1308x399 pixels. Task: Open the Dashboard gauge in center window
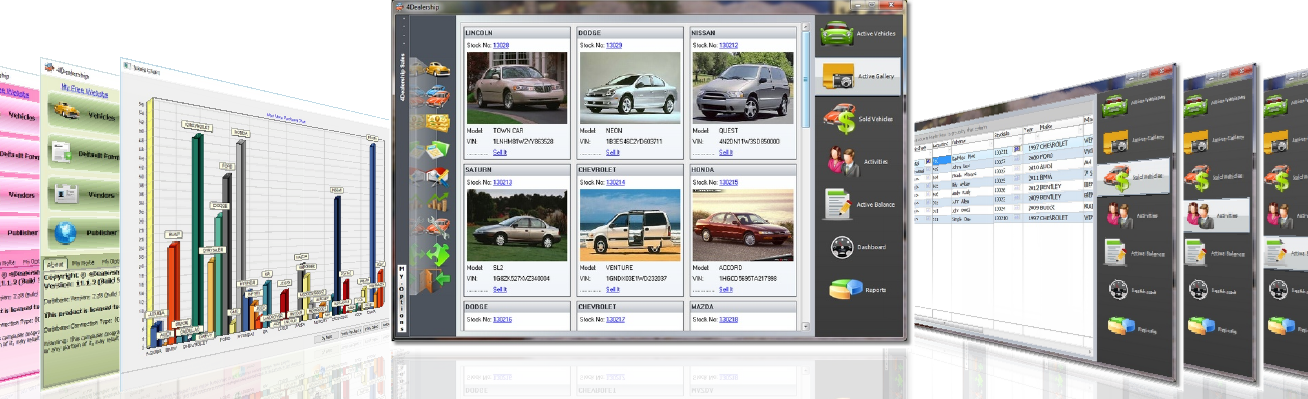[x=843, y=246]
